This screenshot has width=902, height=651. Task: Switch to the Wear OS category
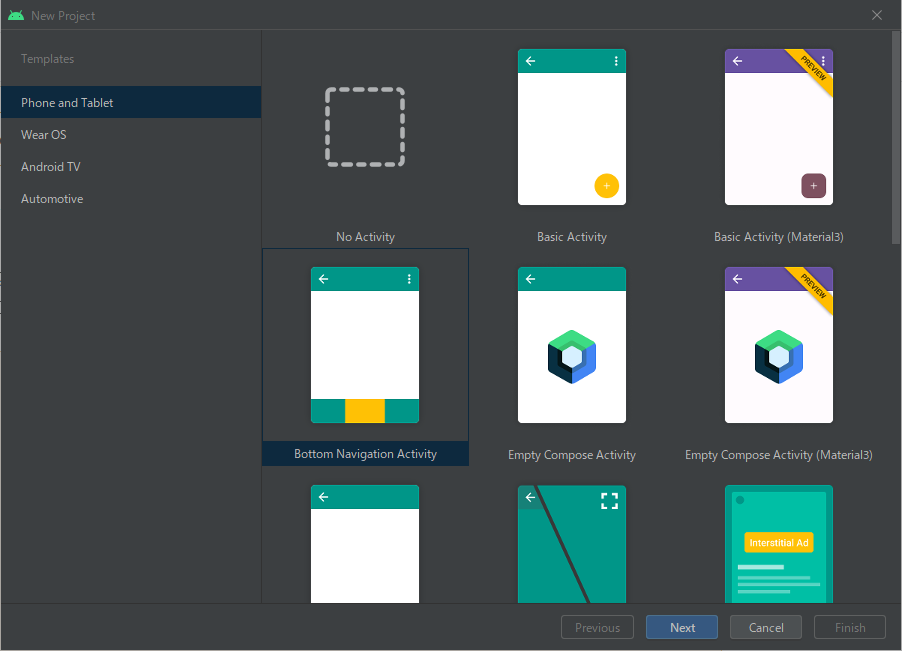[44, 134]
